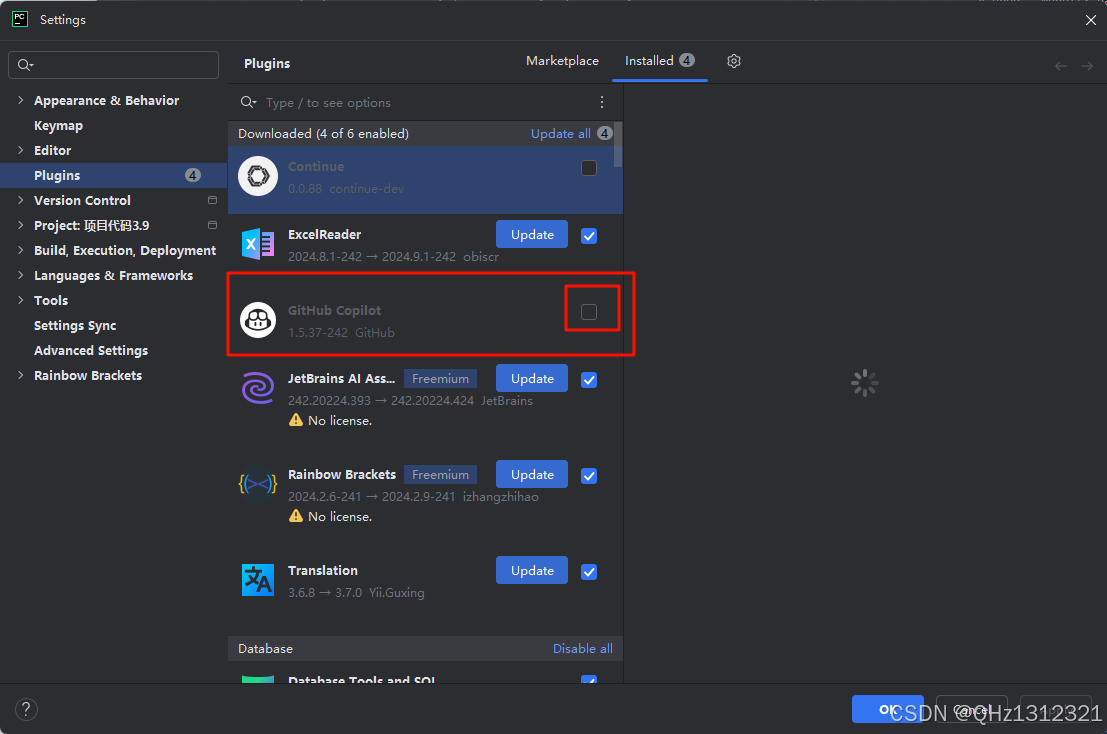This screenshot has height=734, width=1107.
Task: Open Settings Sync page
Action: pos(75,325)
